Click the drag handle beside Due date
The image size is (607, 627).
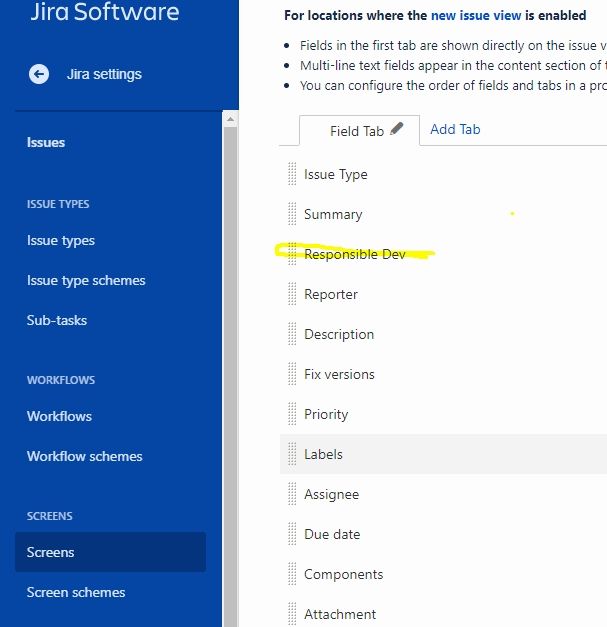pyautogui.click(x=292, y=534)
